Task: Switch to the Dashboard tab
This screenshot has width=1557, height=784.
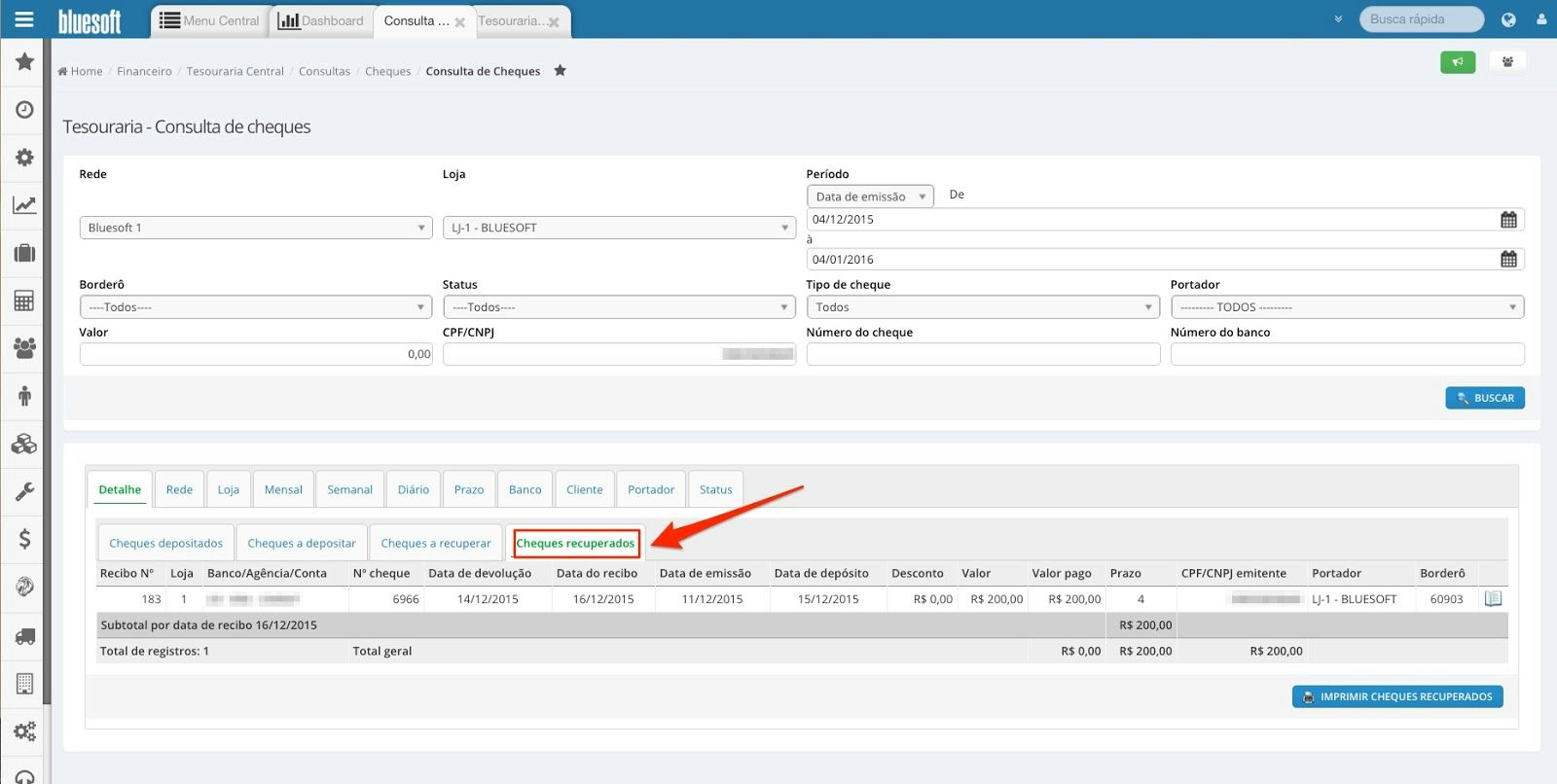Action: point(321,20)
